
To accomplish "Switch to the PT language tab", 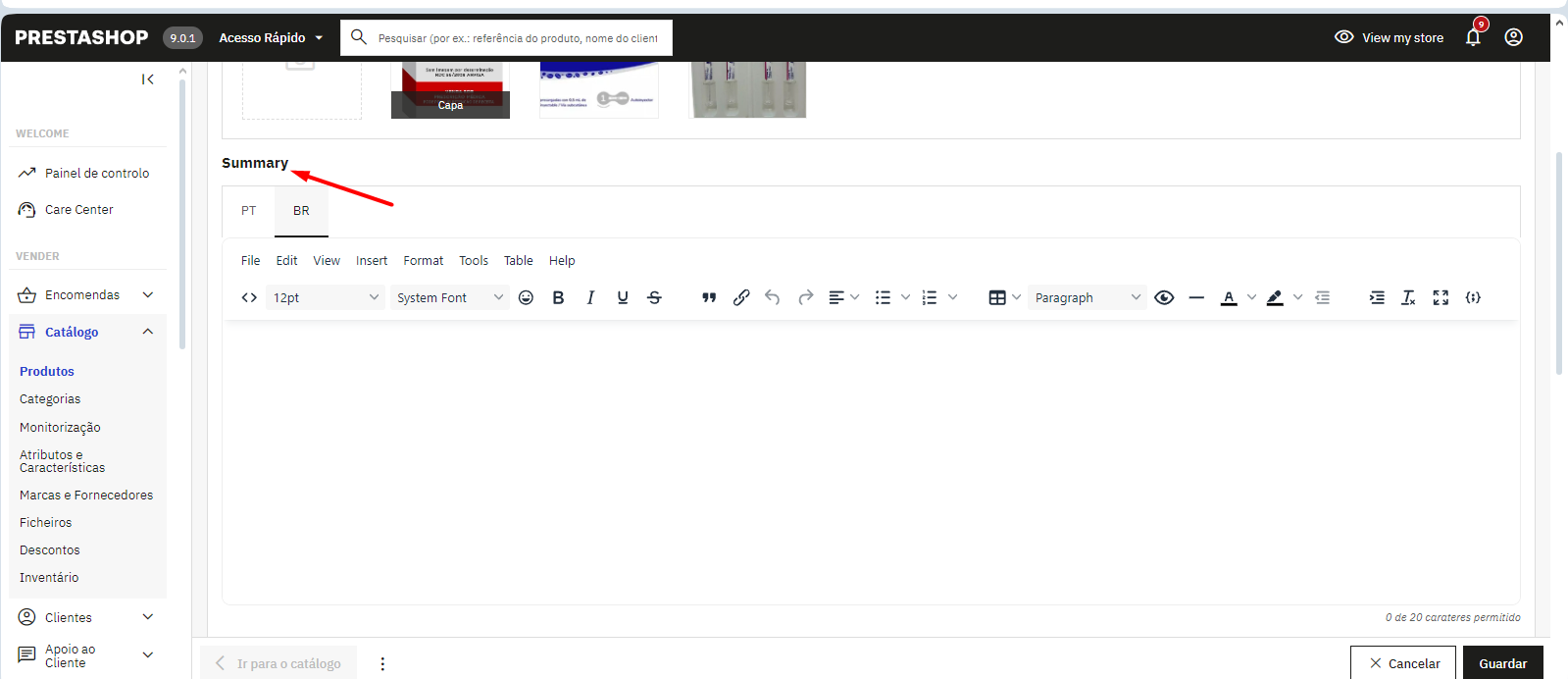I will (x=249, y=211).
